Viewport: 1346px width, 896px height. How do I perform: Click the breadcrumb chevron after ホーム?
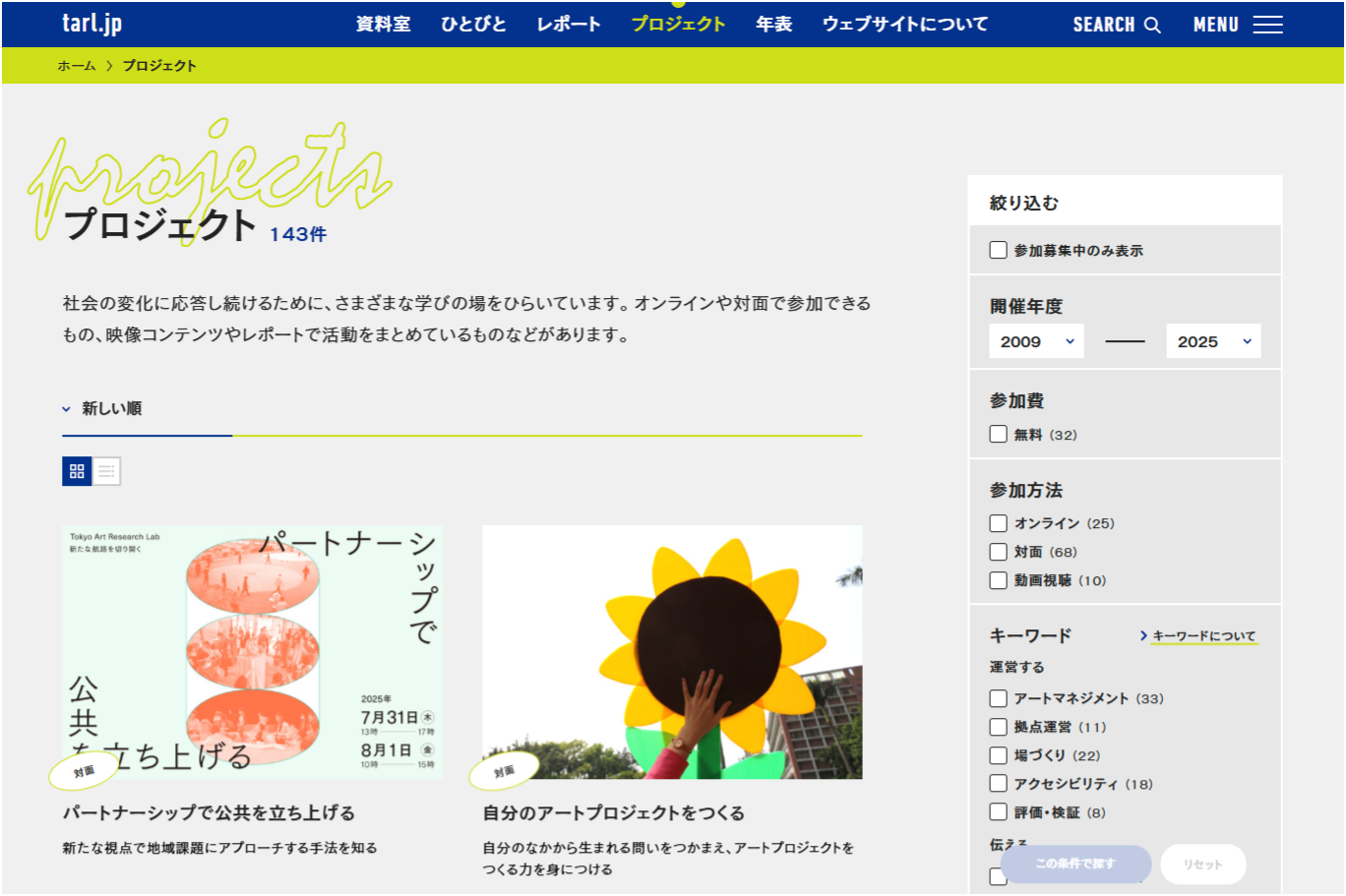coord(109,66)
